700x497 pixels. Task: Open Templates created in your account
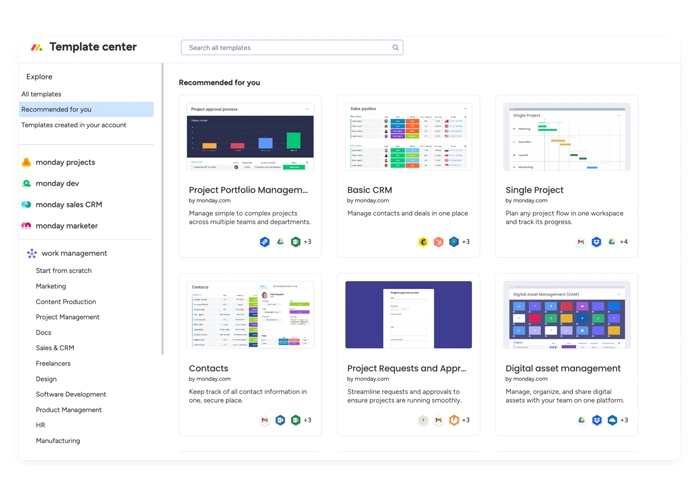[x=74, y=125]
